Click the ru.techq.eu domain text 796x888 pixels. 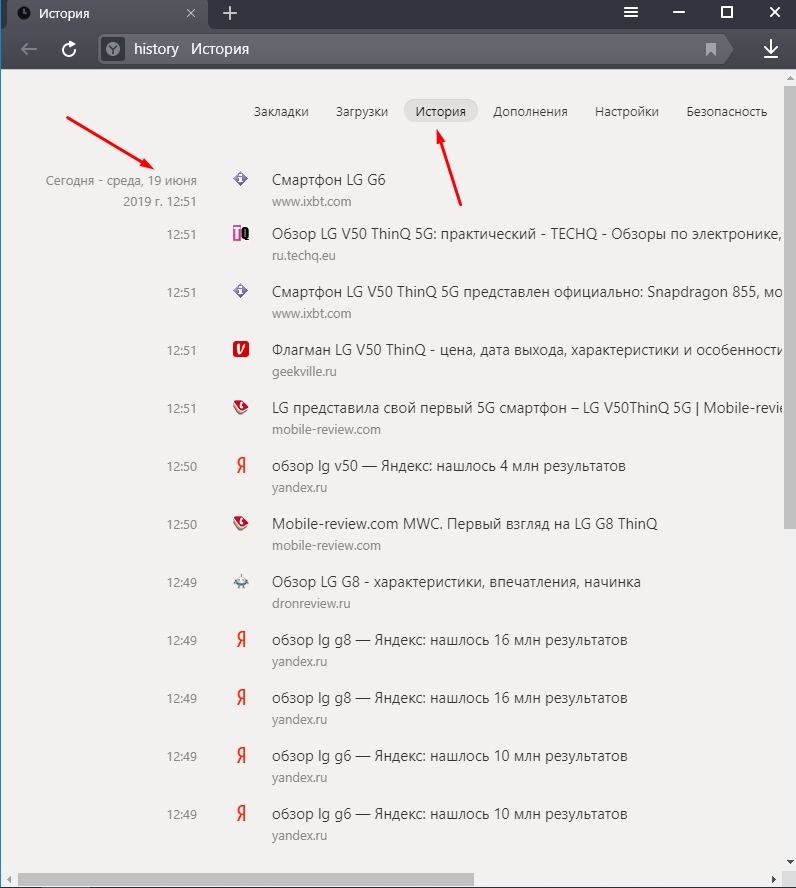(303, 255)
